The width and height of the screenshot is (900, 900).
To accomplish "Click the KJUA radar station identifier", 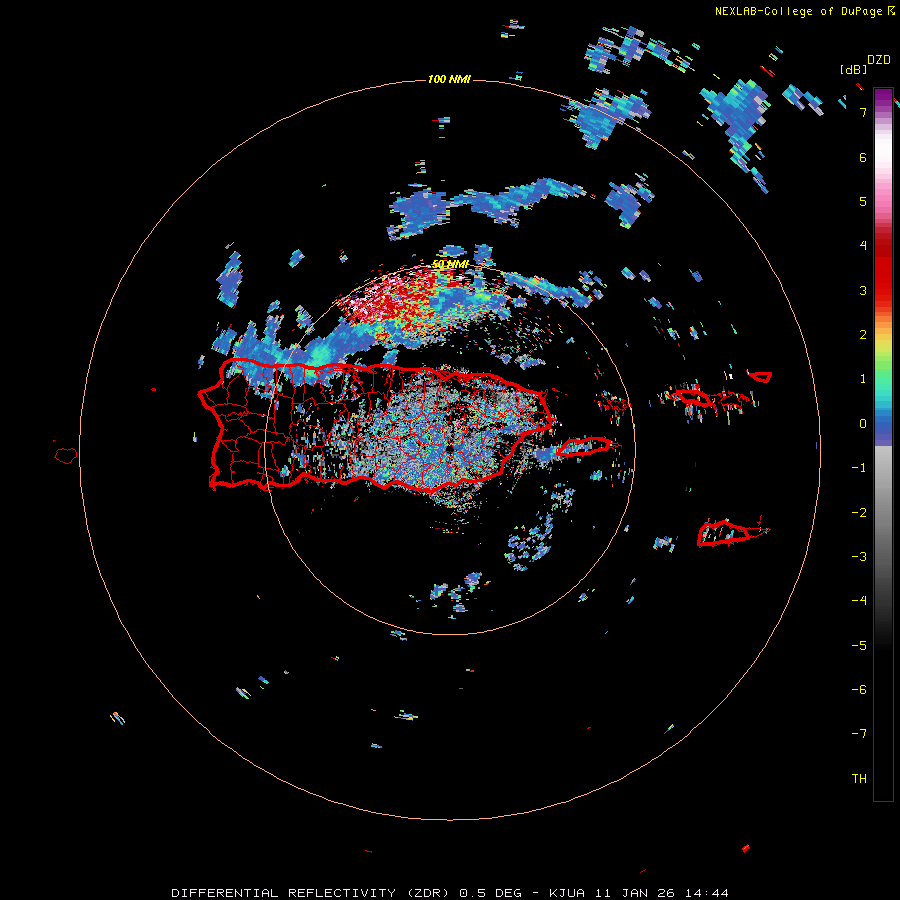I will point(565,893).
